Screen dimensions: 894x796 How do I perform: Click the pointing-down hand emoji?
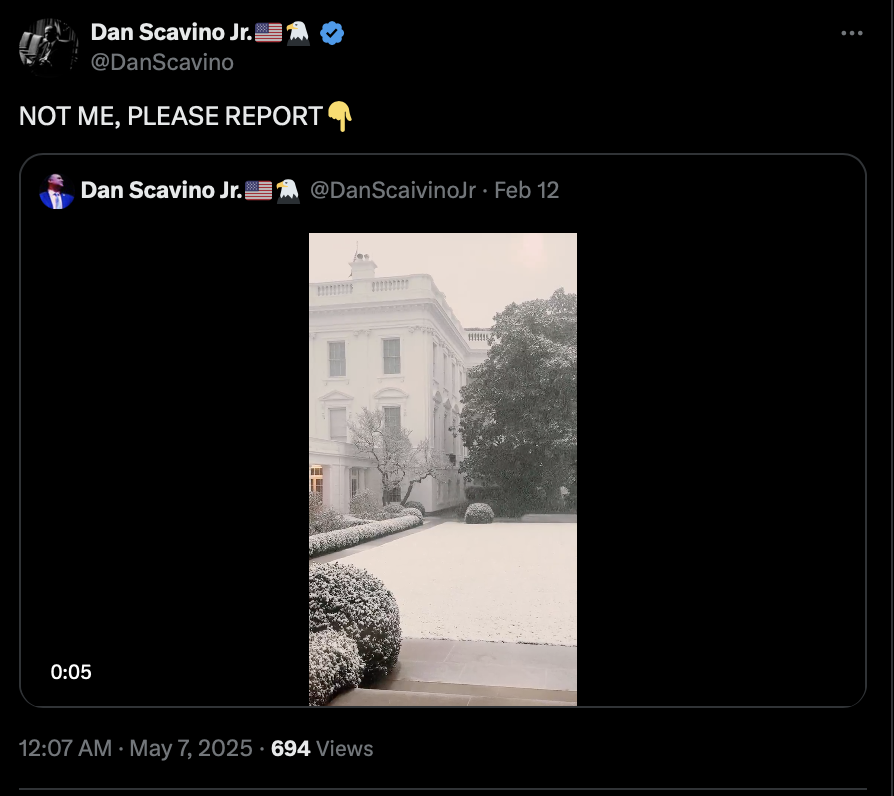(340, 116)
